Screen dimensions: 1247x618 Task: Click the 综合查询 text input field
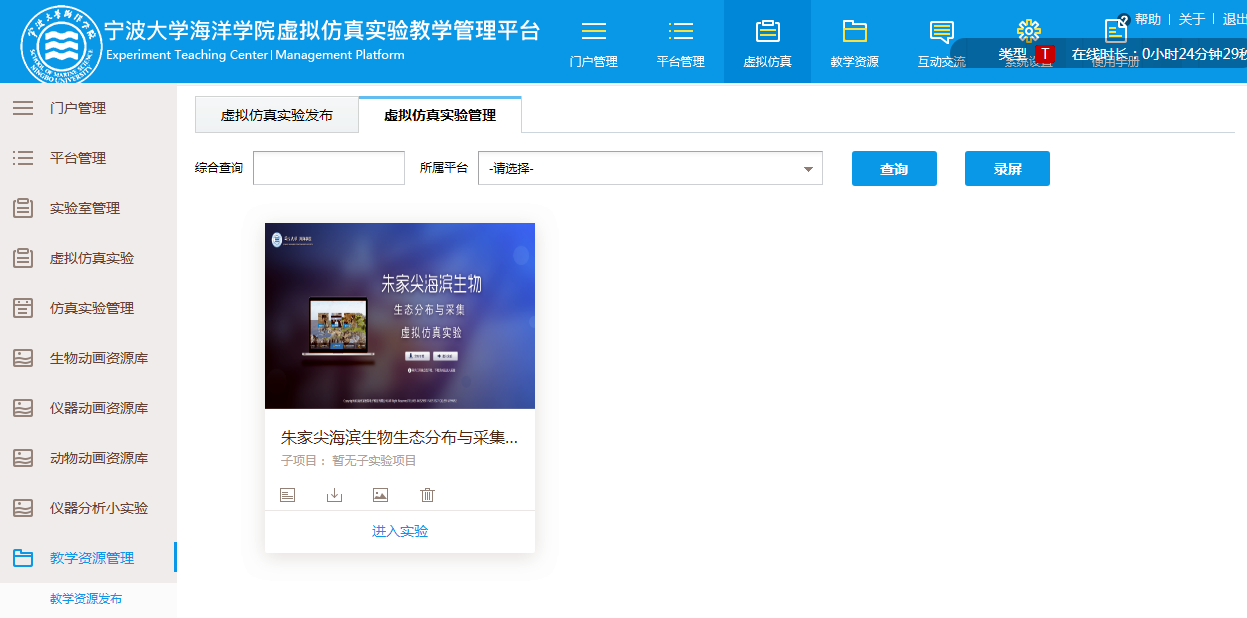pos(329,169)
